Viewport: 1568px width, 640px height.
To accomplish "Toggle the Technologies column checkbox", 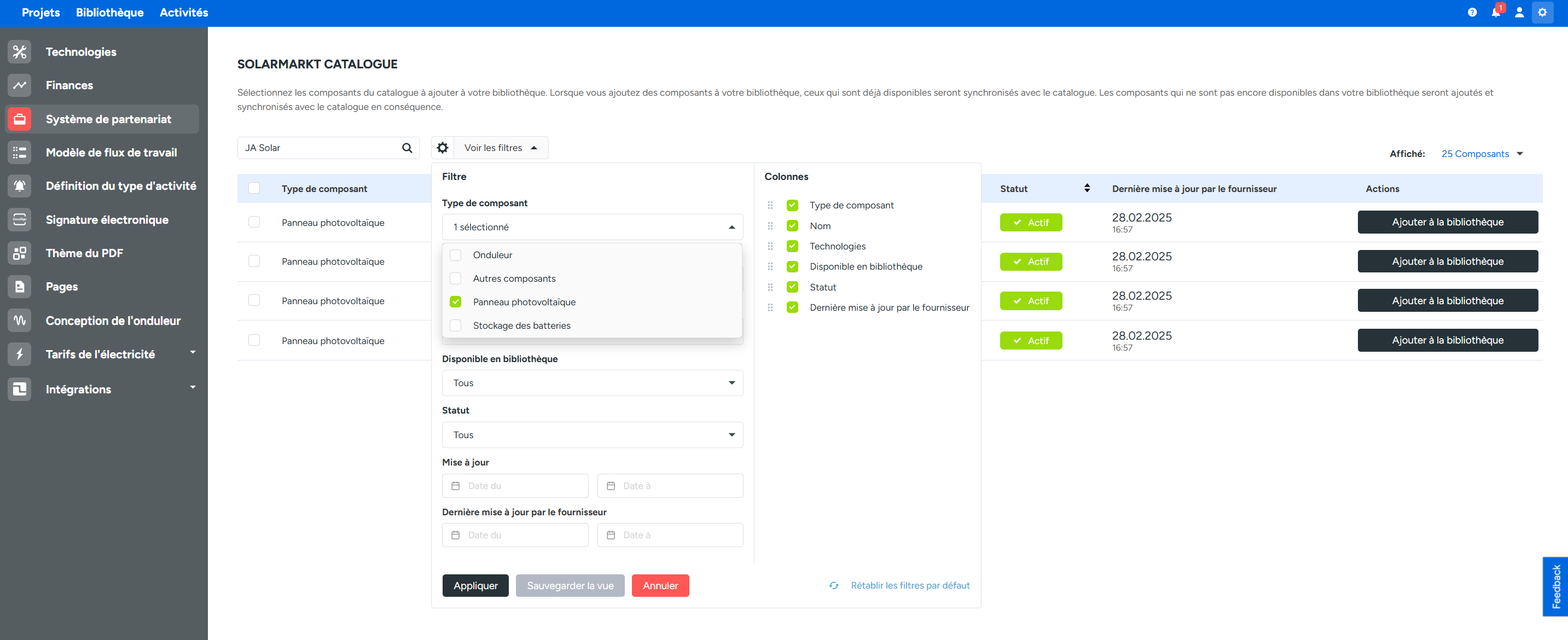I will coord(792,246).
